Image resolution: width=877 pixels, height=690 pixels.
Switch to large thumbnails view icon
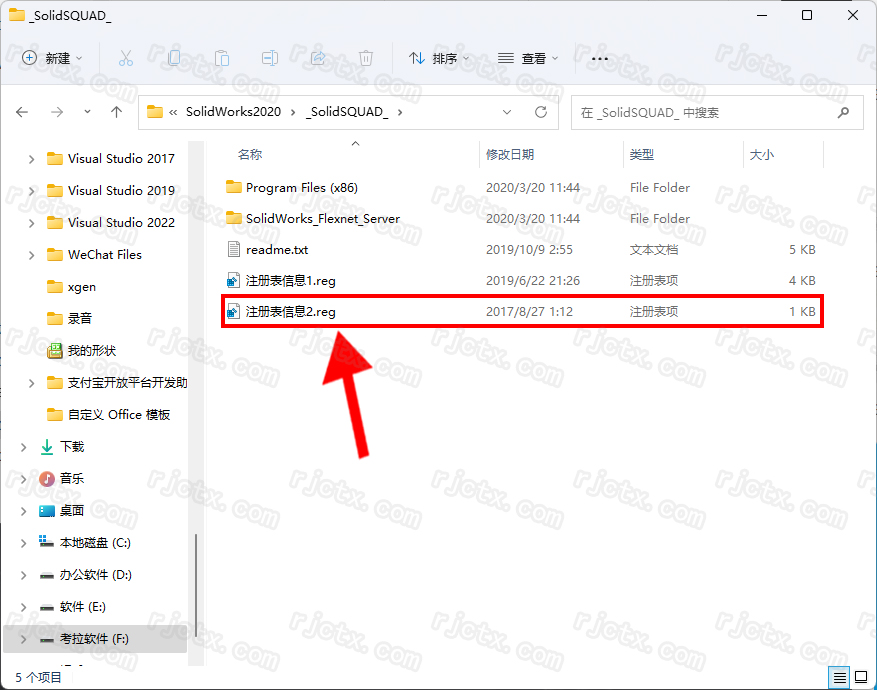(861, 677)
